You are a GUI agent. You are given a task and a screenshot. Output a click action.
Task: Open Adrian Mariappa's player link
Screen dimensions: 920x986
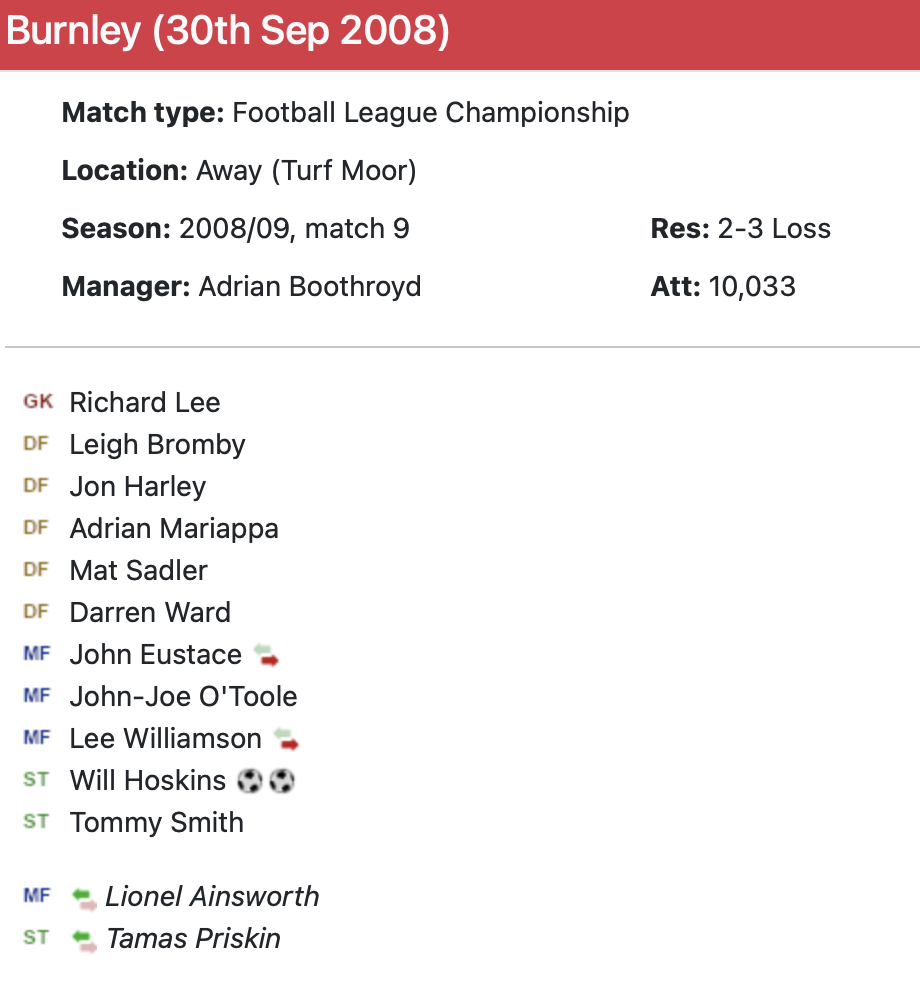pos(174,528)
